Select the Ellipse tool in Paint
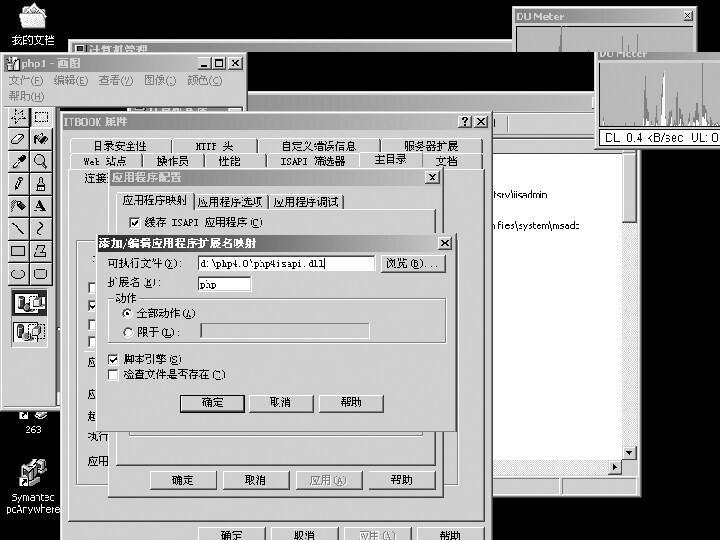This screenshot has height=540, width=720. 18,274
